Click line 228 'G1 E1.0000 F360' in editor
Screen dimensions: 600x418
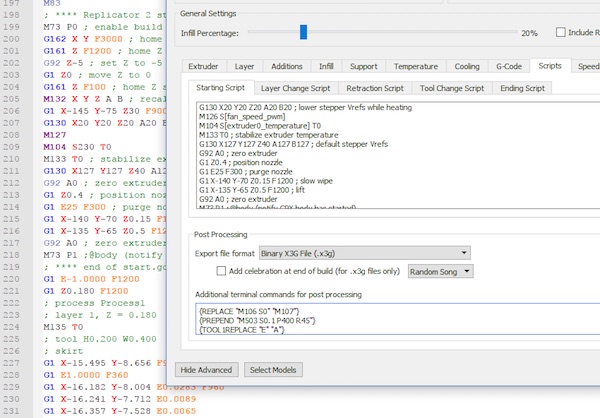pyautogui.click(x=86, y=375)
